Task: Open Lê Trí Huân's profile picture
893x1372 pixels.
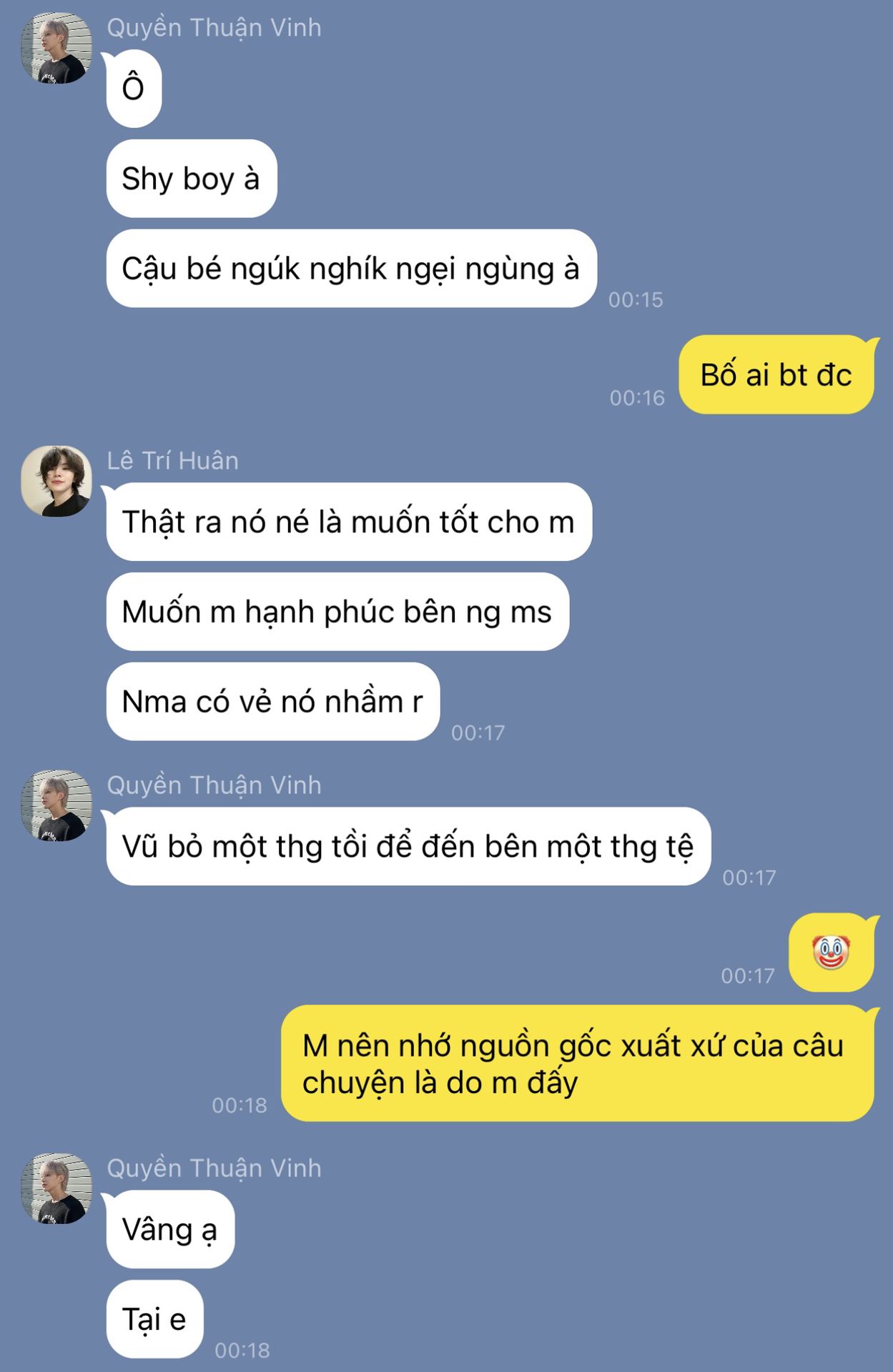Action: click(56, 481)
